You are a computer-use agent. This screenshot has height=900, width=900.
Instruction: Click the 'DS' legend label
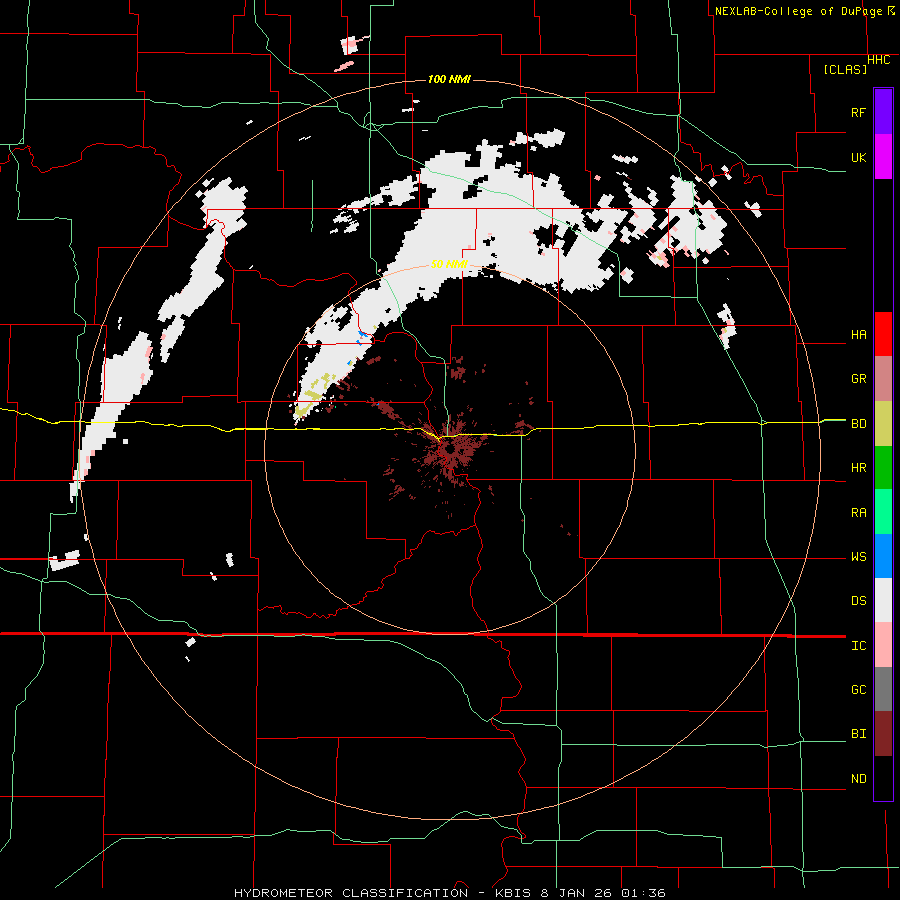pos(859,601)
